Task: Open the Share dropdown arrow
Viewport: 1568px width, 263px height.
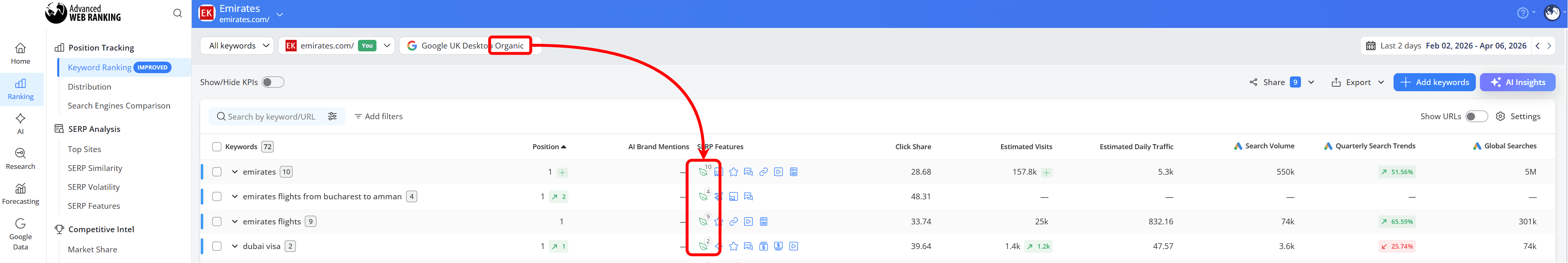Action: (x=1311, y=82)
